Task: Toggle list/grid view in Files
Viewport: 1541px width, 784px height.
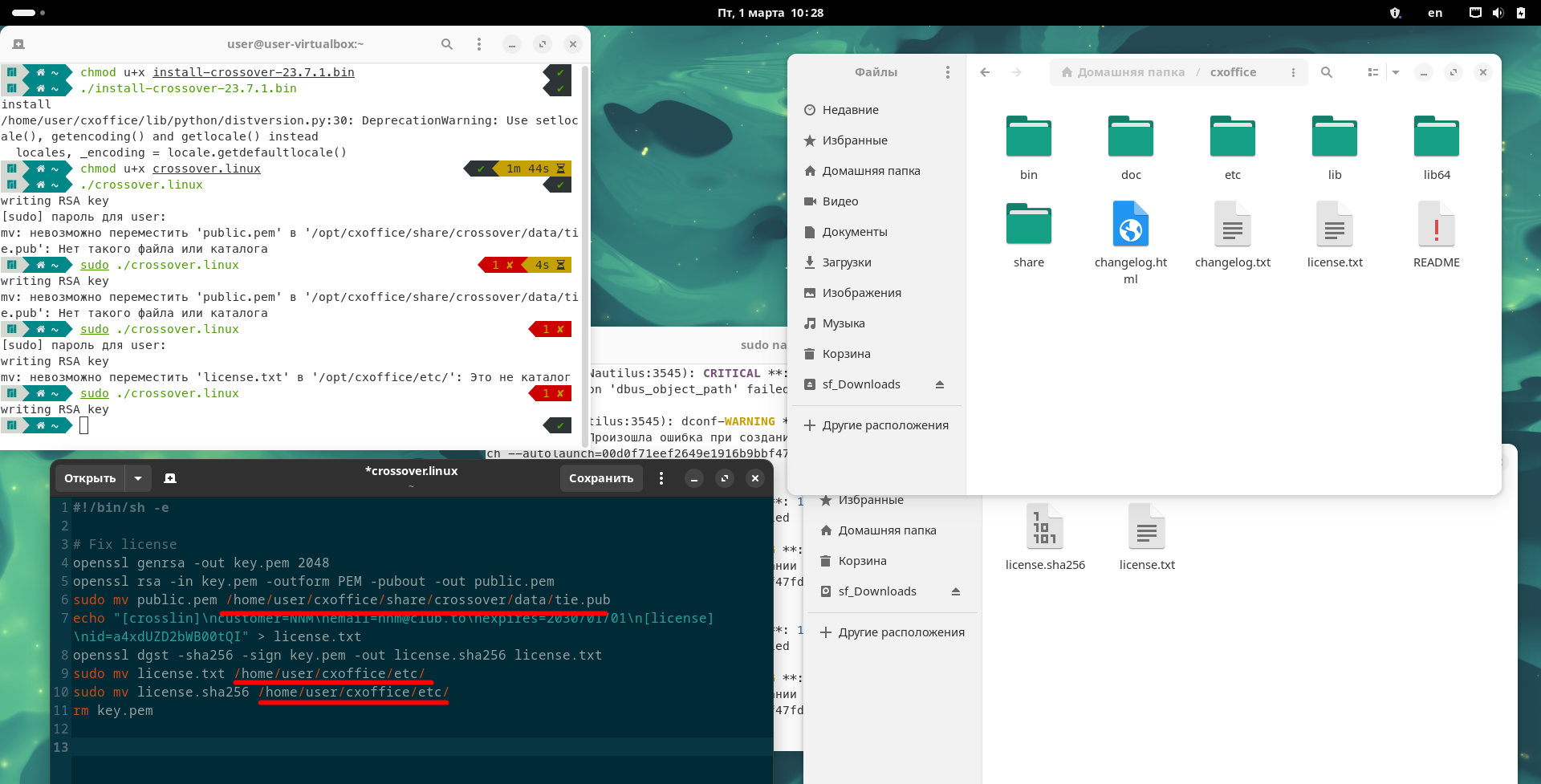Action: 1372,72
